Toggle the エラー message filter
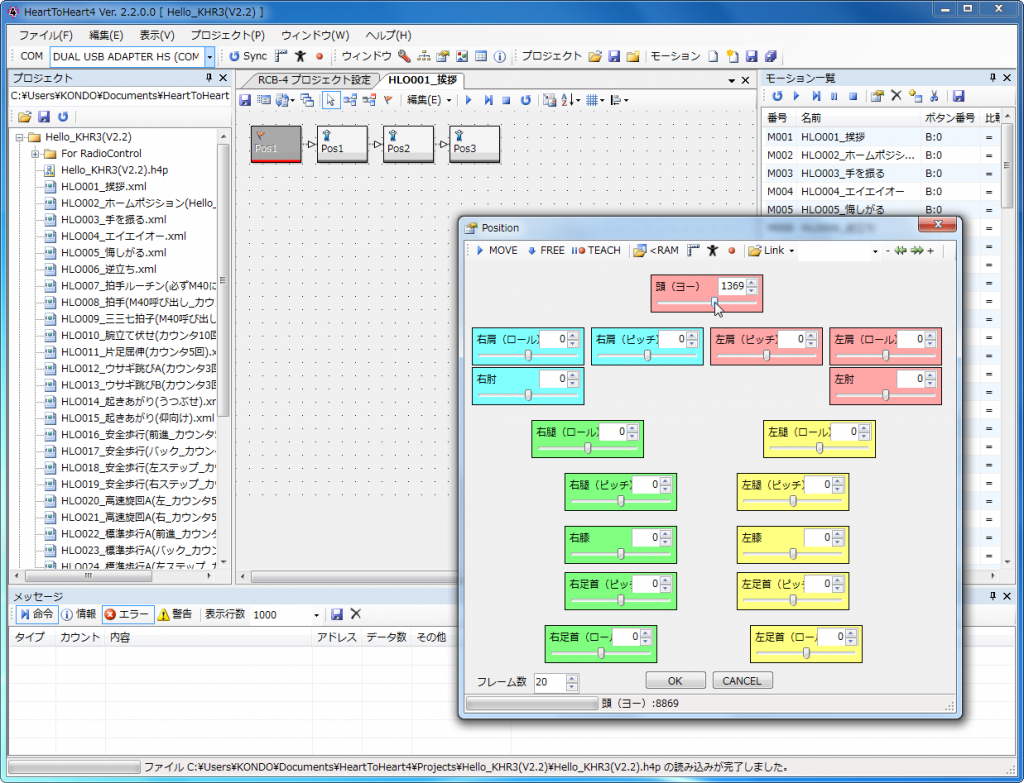 click(x=128, y=614)
